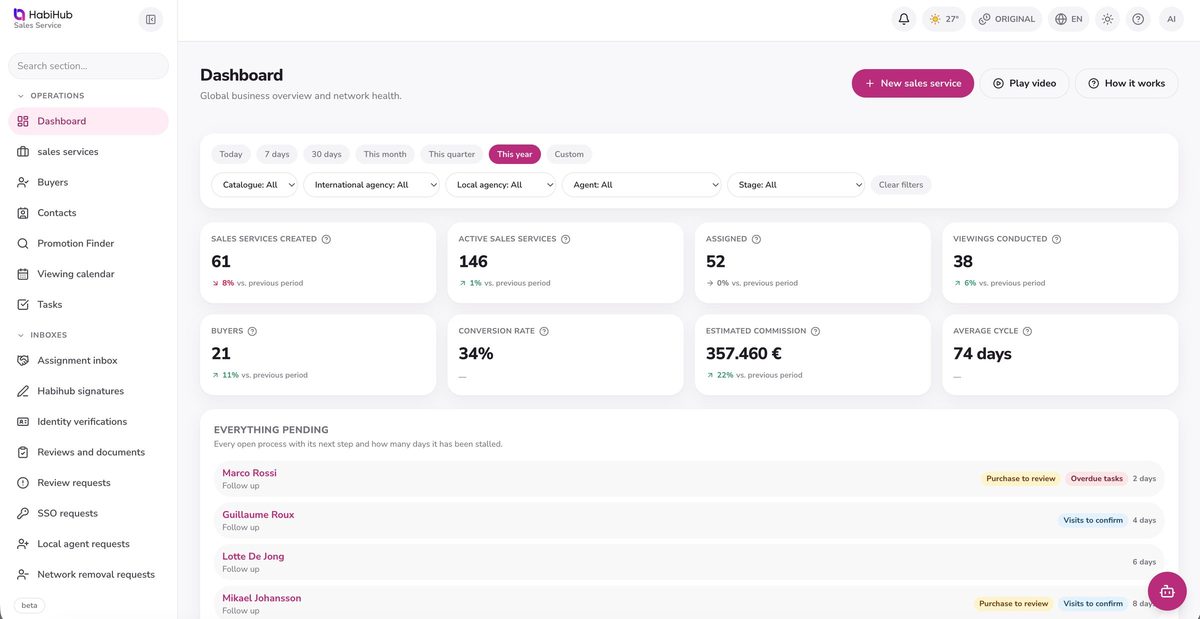The image size is (1200, 619).
Task: Open Review requests
Action: [88, 483]
